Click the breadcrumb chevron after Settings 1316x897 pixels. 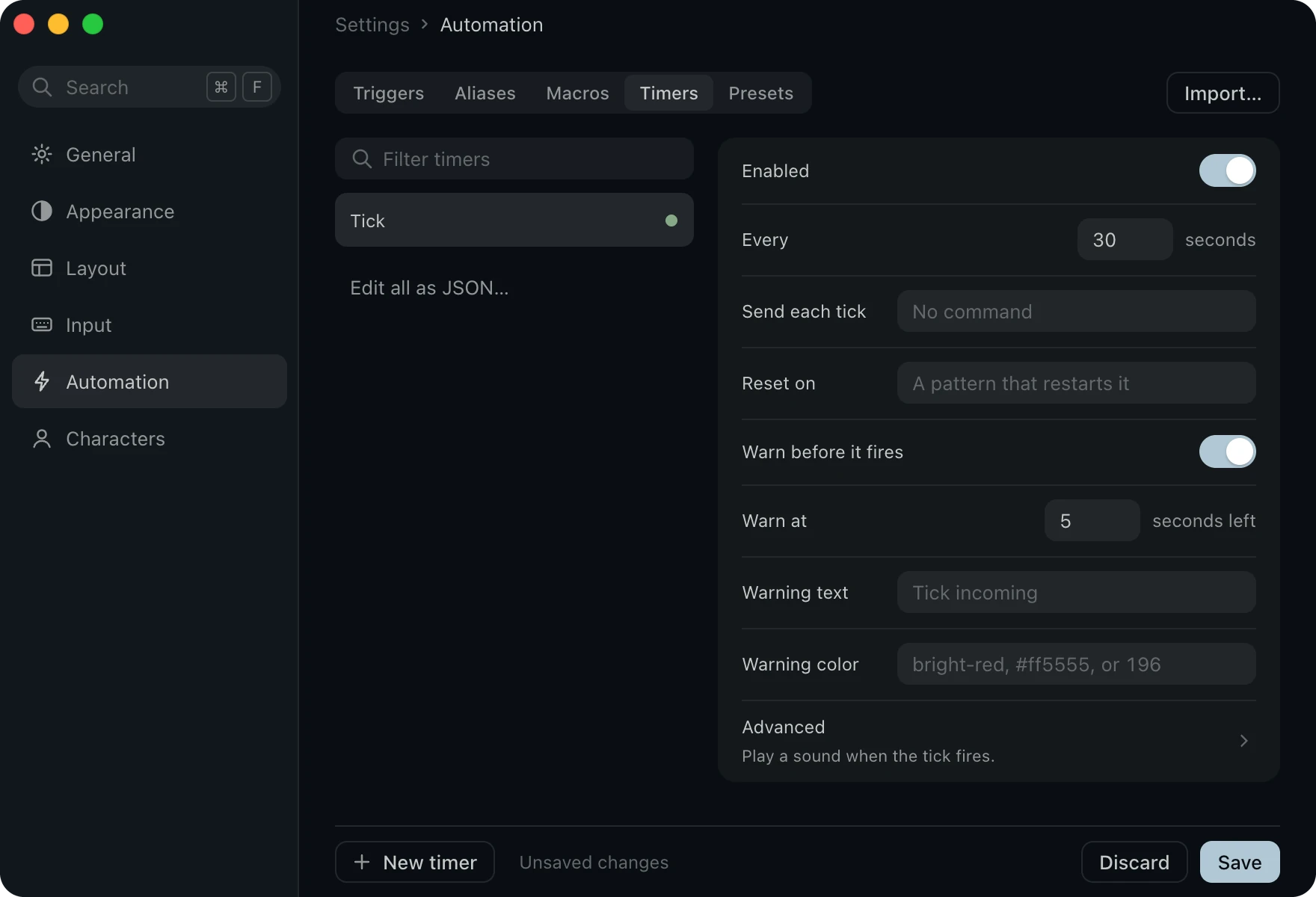(425, 25)
